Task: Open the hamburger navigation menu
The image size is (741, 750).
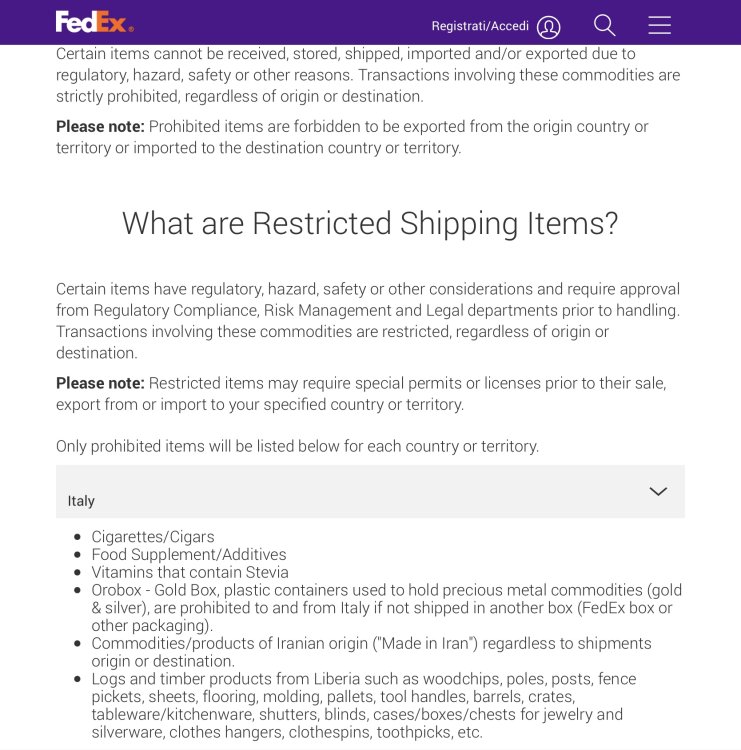Action: pos(659,25)
